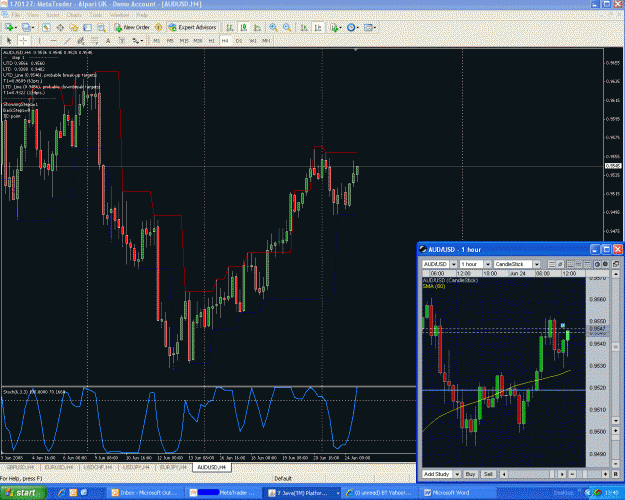Switch to candlestick chart display icon
625x500 pixels.
[x=244, y=28]
